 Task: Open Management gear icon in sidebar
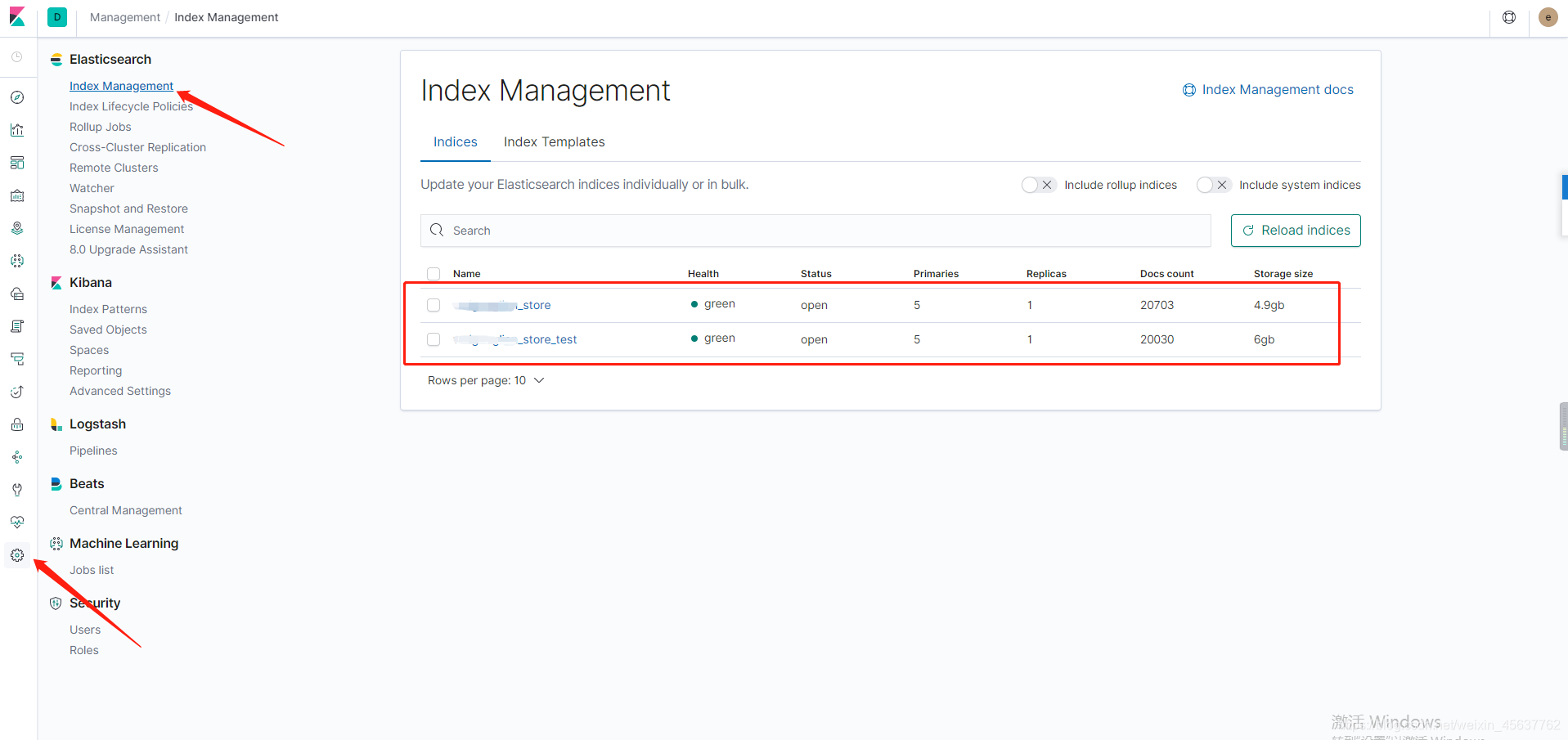tap(17, 555)
